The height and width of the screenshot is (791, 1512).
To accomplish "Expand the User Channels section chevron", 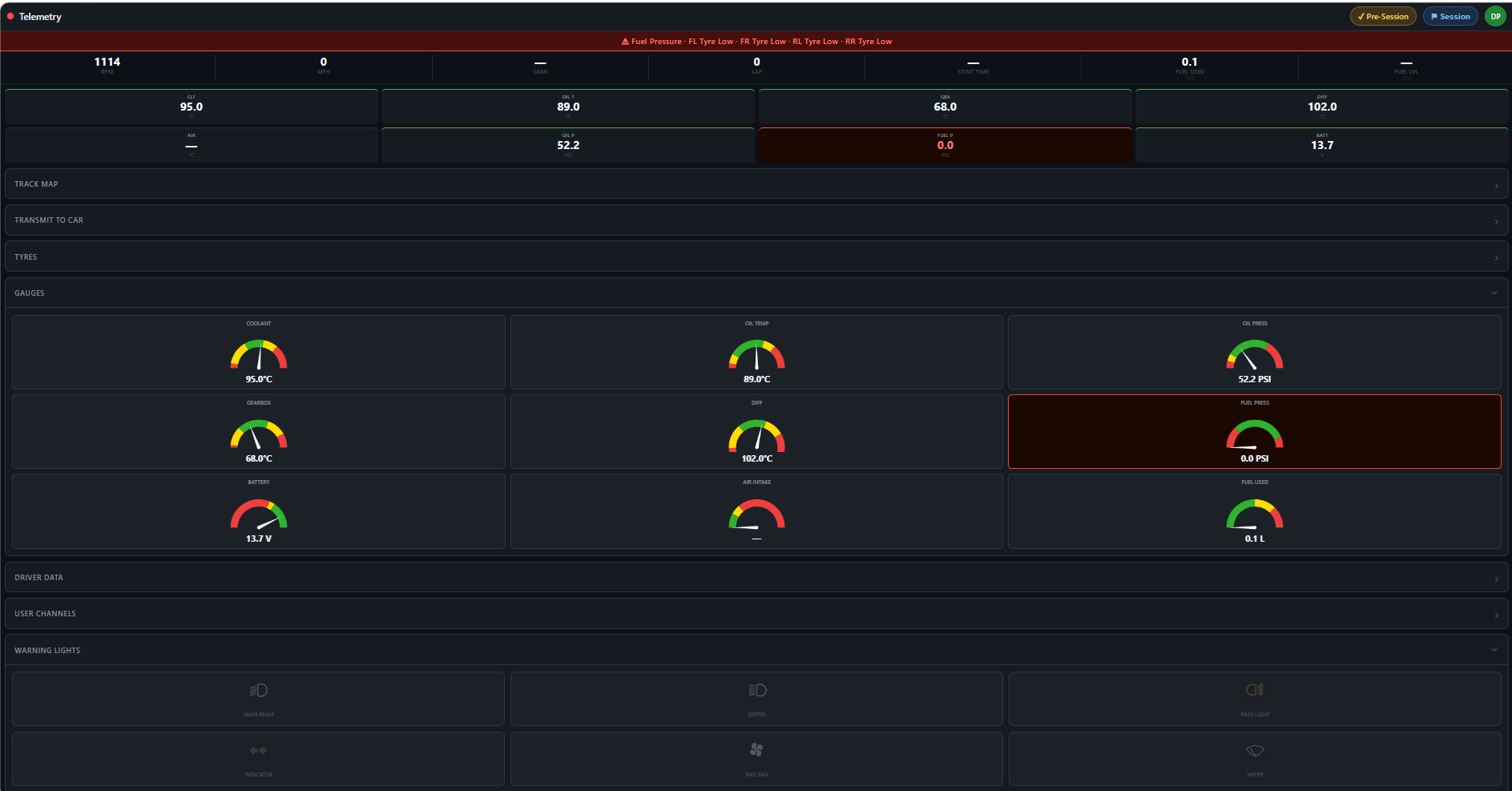I will point(1496,615).
